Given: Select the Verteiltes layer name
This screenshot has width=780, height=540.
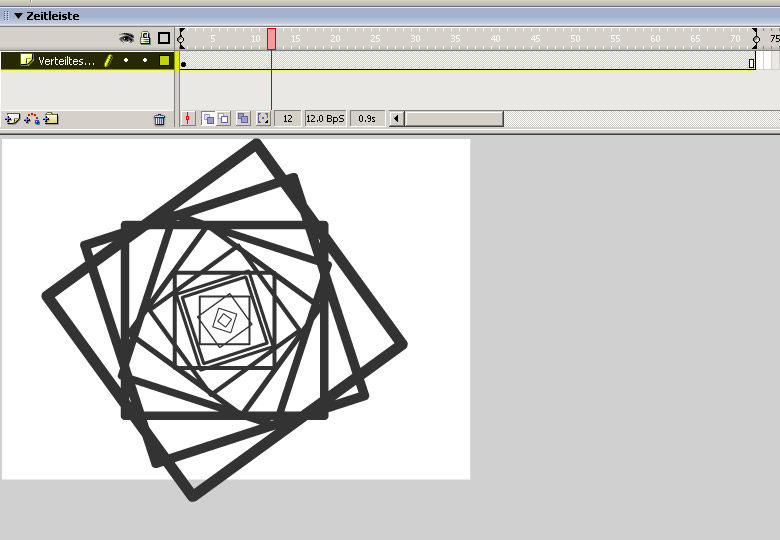Looking at the screenshot, I should coord(66,61).
